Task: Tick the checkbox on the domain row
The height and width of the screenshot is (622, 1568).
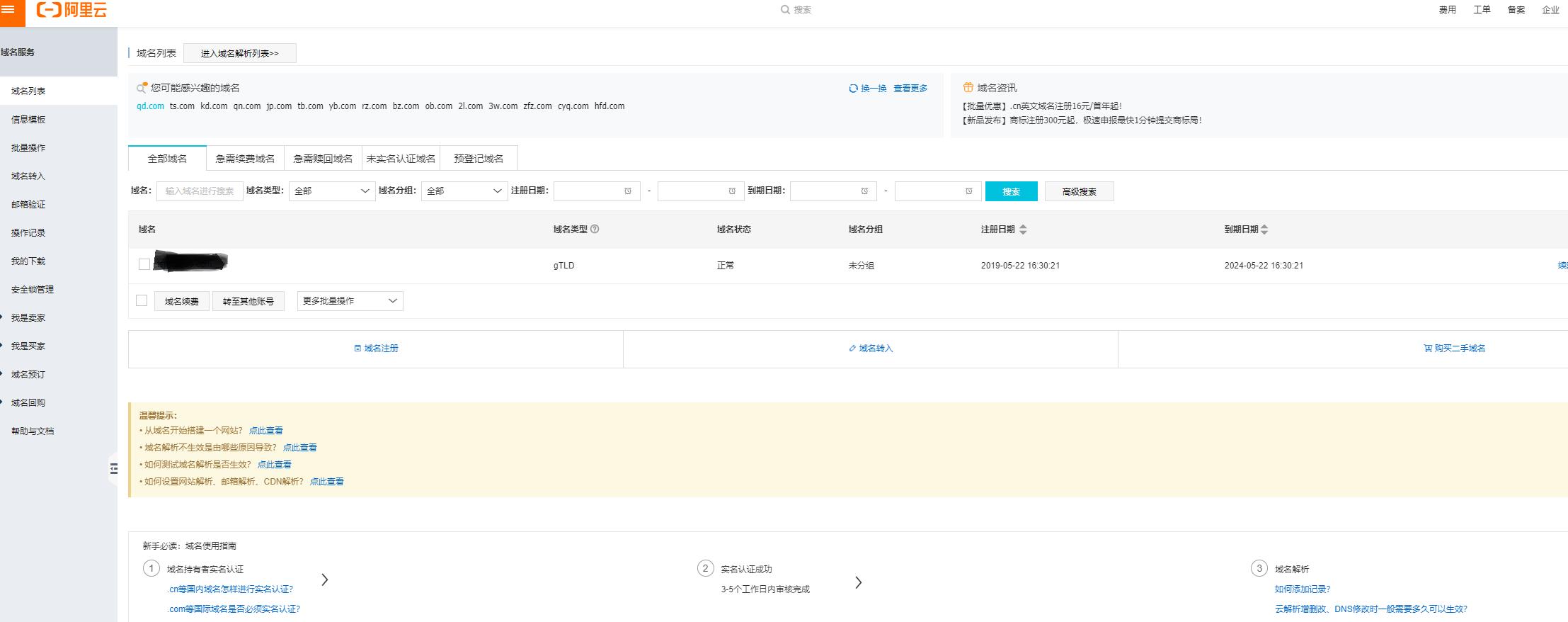Action: click(144, 264)
